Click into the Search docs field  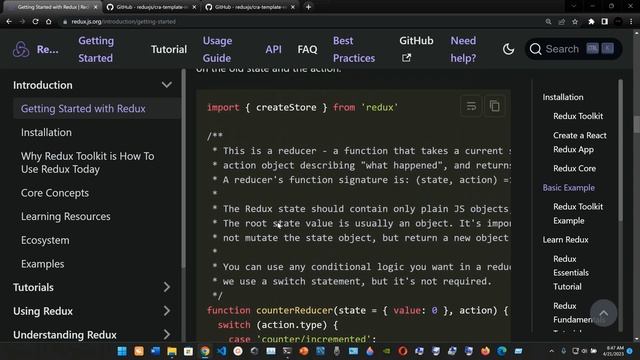[x=573, y=49]
